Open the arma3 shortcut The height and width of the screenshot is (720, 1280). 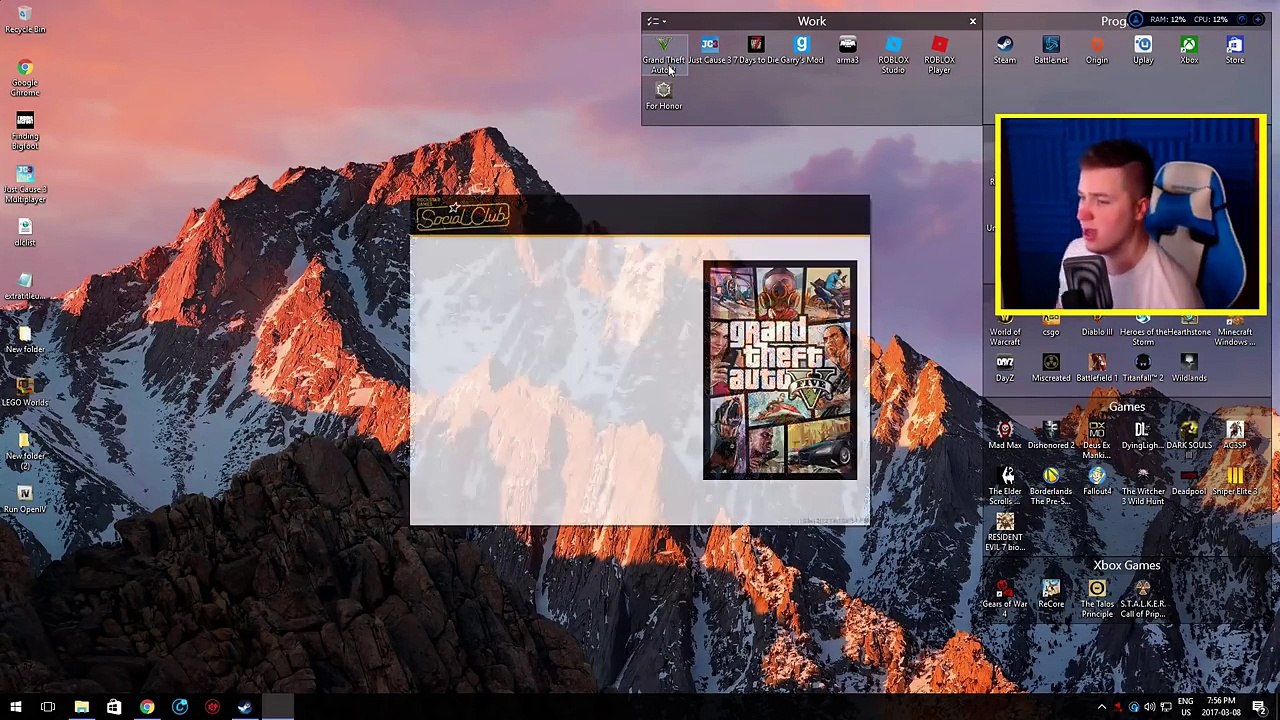(847, 50)
